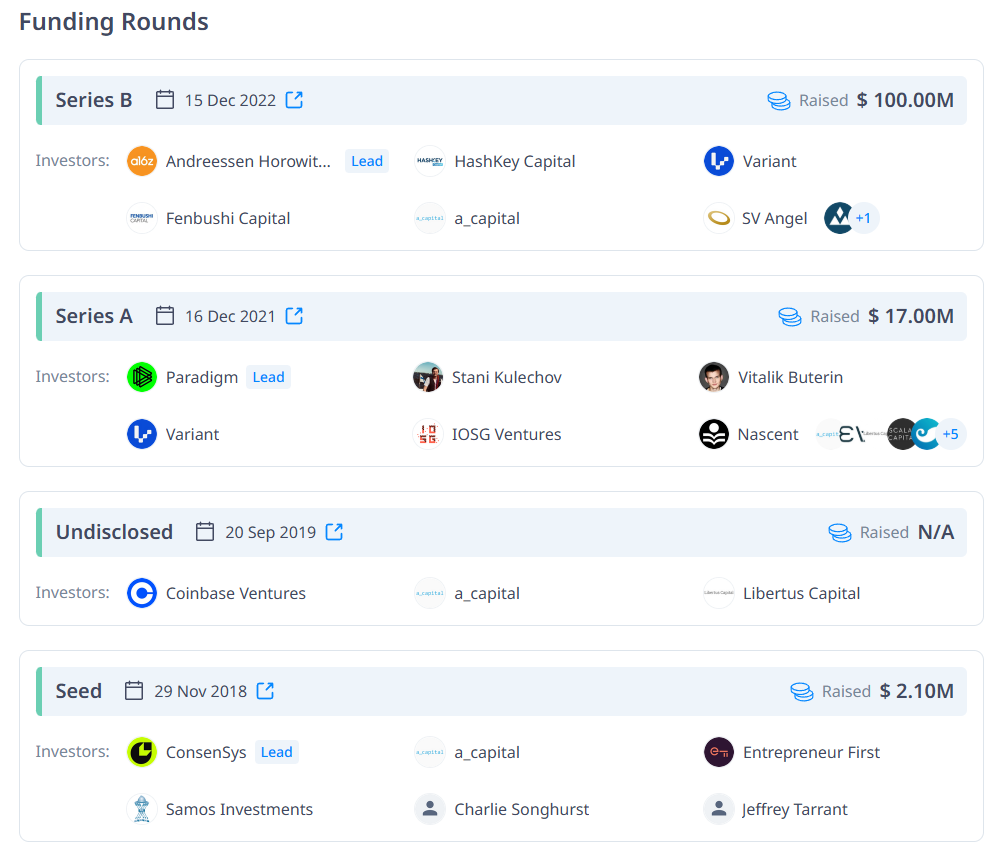Screen dimensions: 989x857
Task: Click the Samos Investments logo
Action: pyautogui.click(x=142, y=809)
